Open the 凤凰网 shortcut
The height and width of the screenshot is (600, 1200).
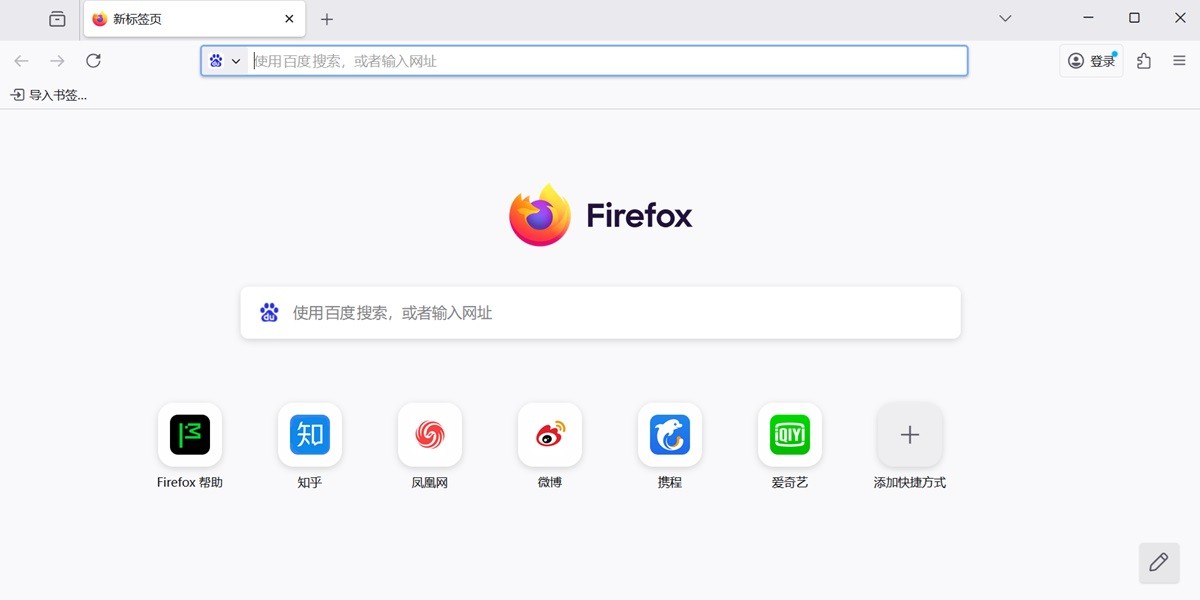click(x=430, y=435)
